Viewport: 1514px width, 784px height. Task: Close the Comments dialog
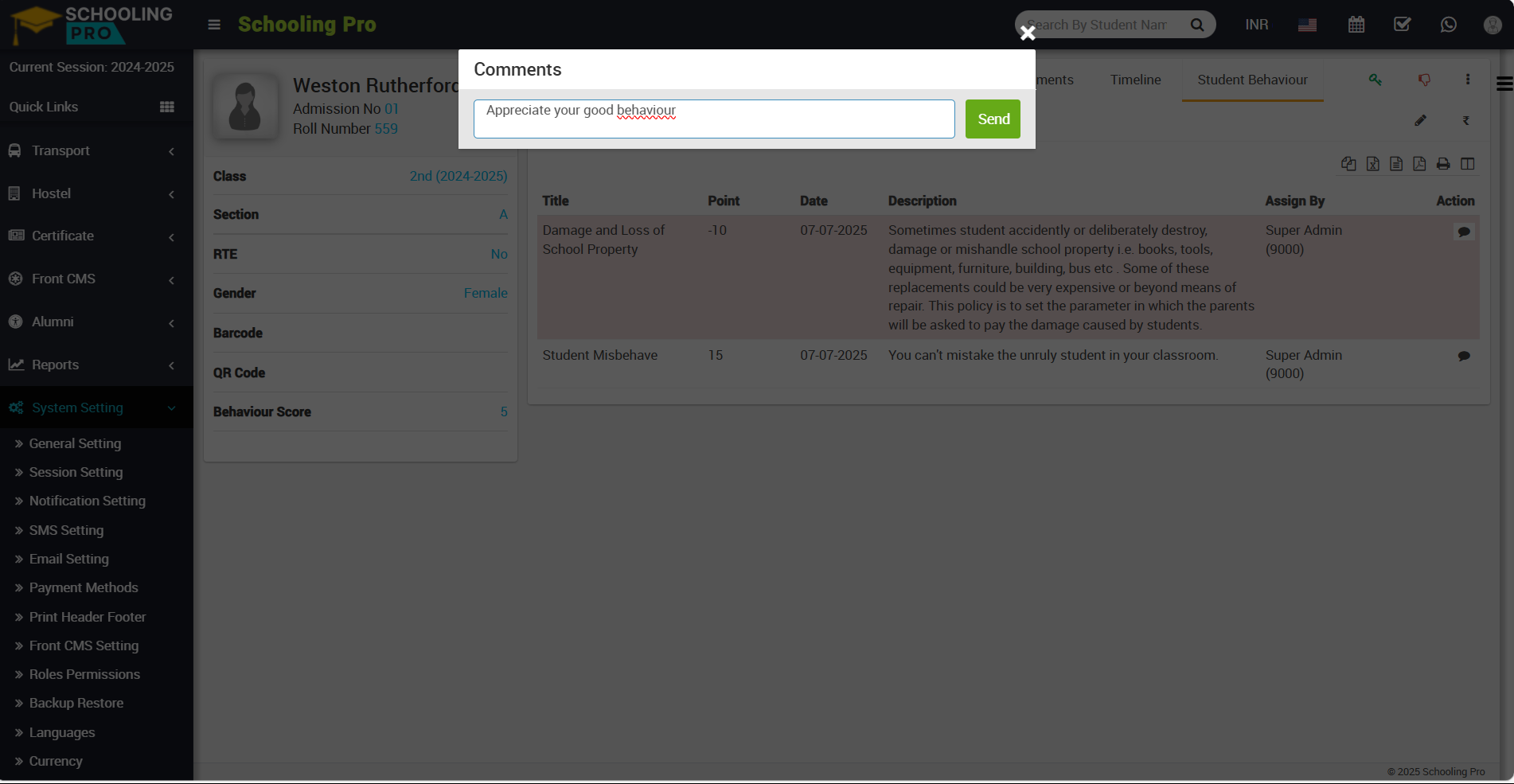coord(1028,33)
